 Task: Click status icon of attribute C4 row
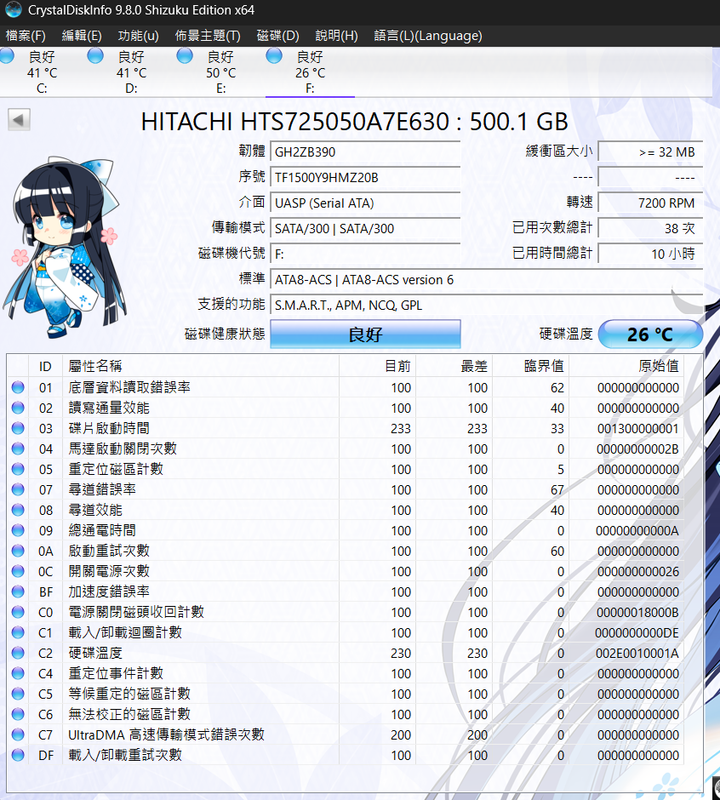click(18, 673)
